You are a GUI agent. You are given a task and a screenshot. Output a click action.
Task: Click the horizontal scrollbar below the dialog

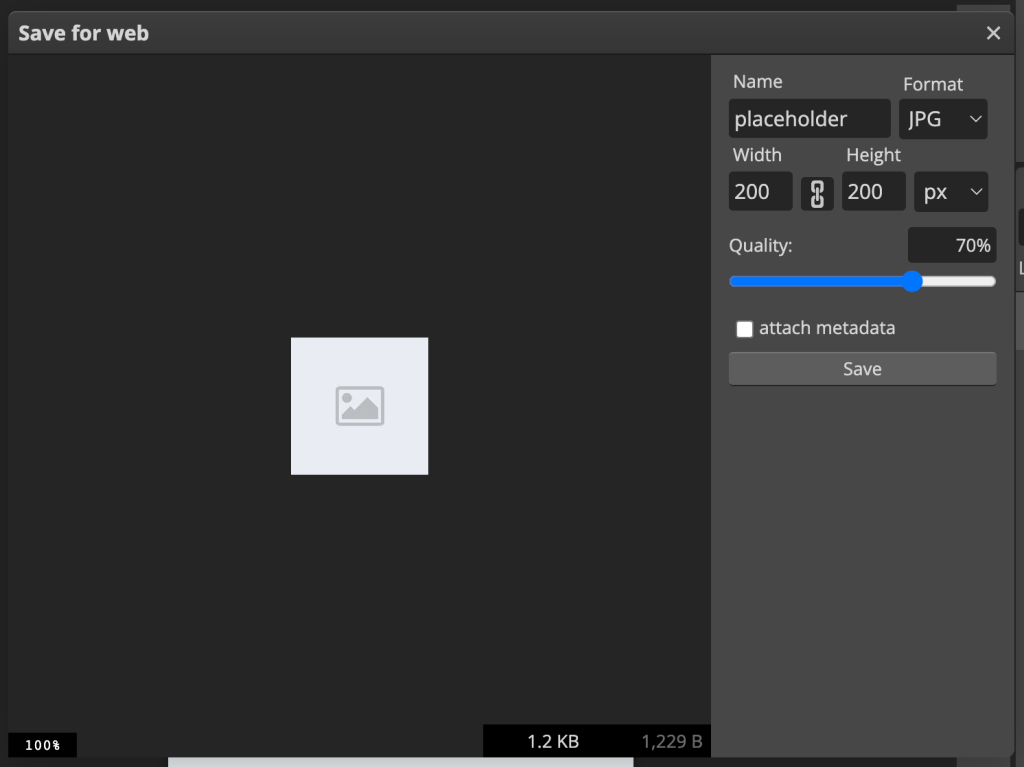click(400, 762)
